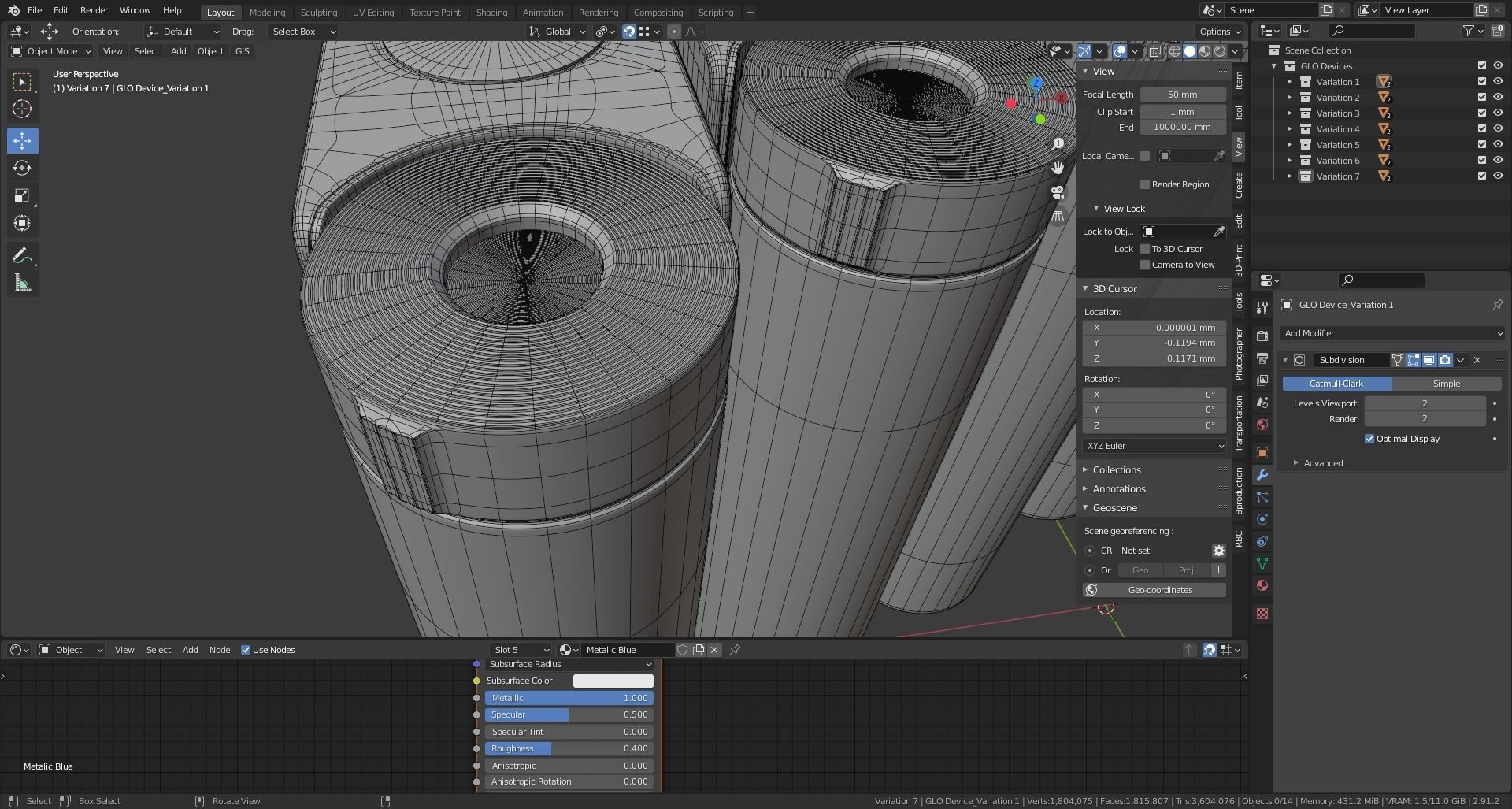
Task: Click the Focal Length 50 mm field
Action: tap(1183, 95)
